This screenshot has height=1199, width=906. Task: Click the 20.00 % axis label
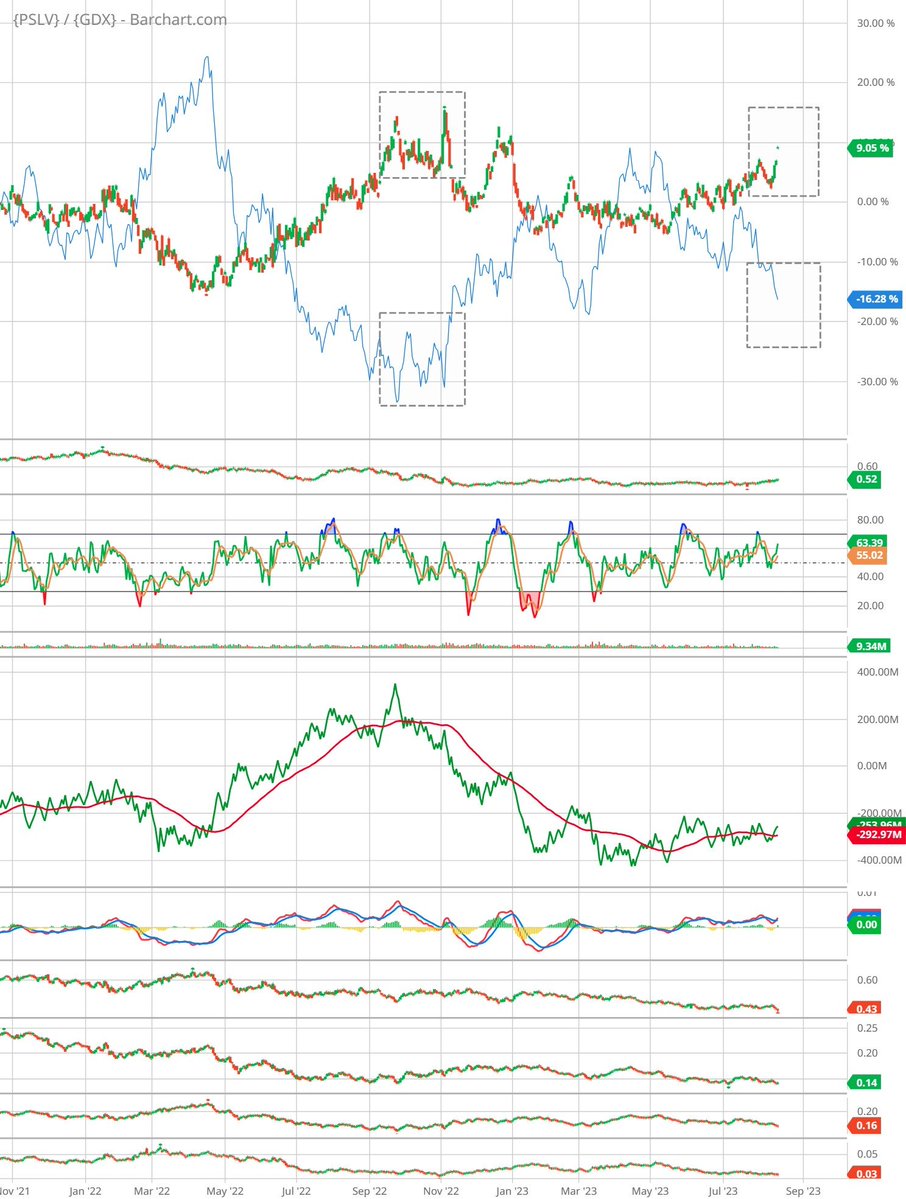click(x=875, y=83)
